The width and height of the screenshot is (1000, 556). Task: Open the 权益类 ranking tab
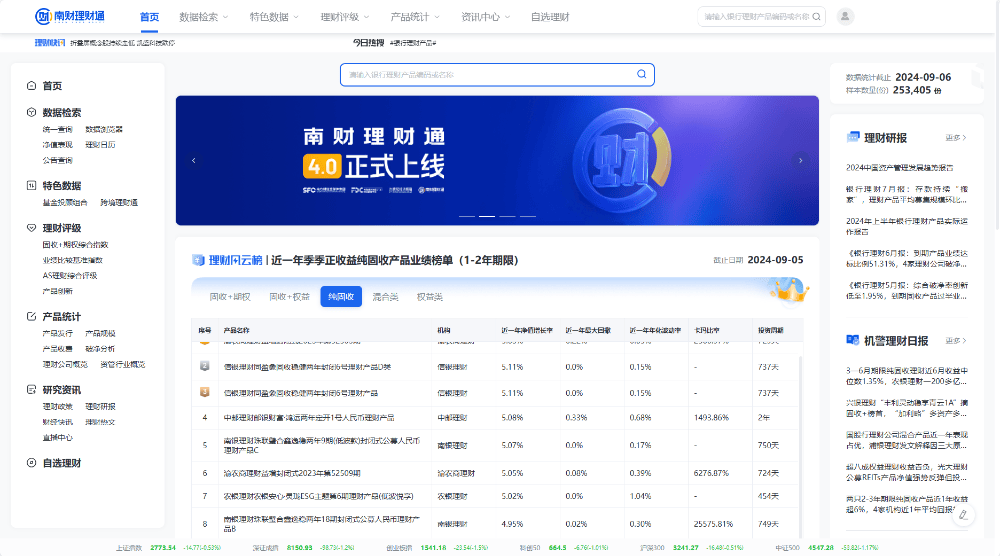tap(429, 297)
